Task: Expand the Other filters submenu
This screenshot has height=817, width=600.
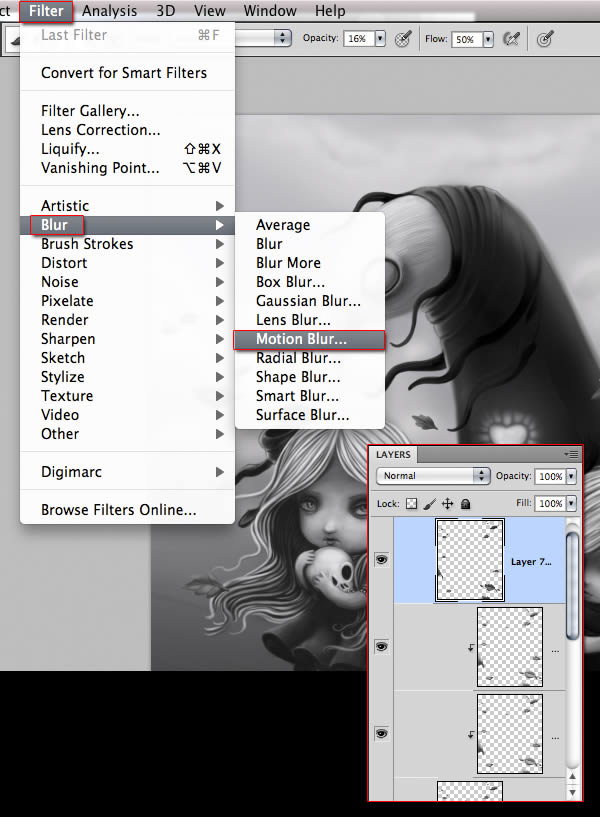Action: click(127, 434)
